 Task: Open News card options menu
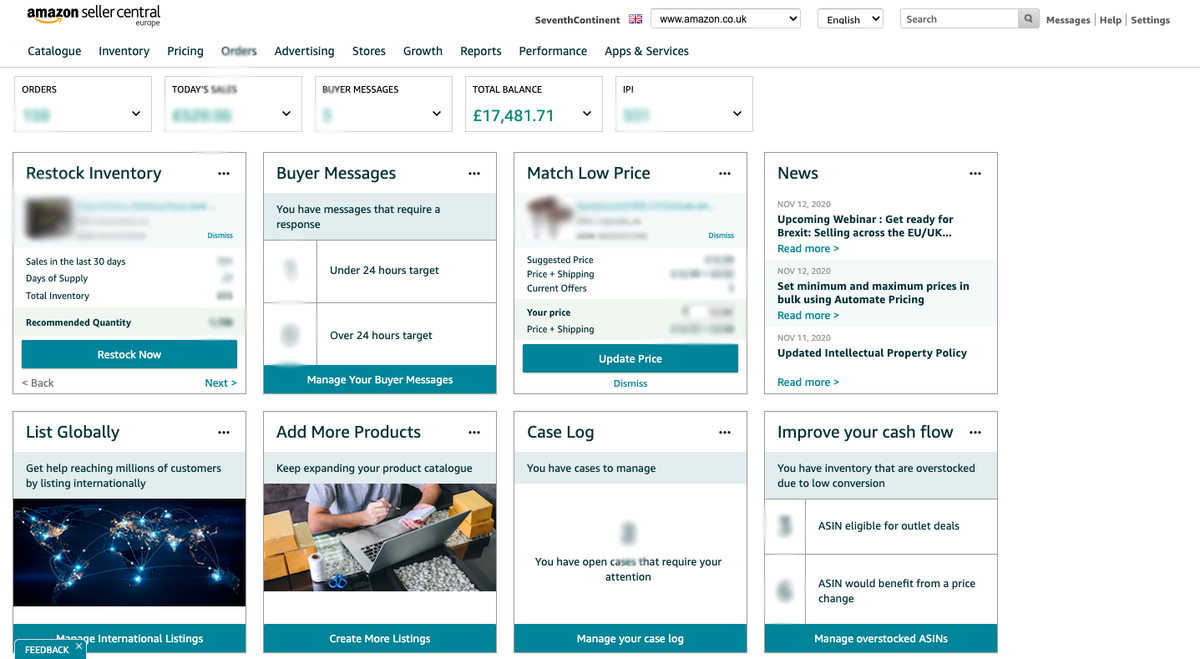(975, 173)
